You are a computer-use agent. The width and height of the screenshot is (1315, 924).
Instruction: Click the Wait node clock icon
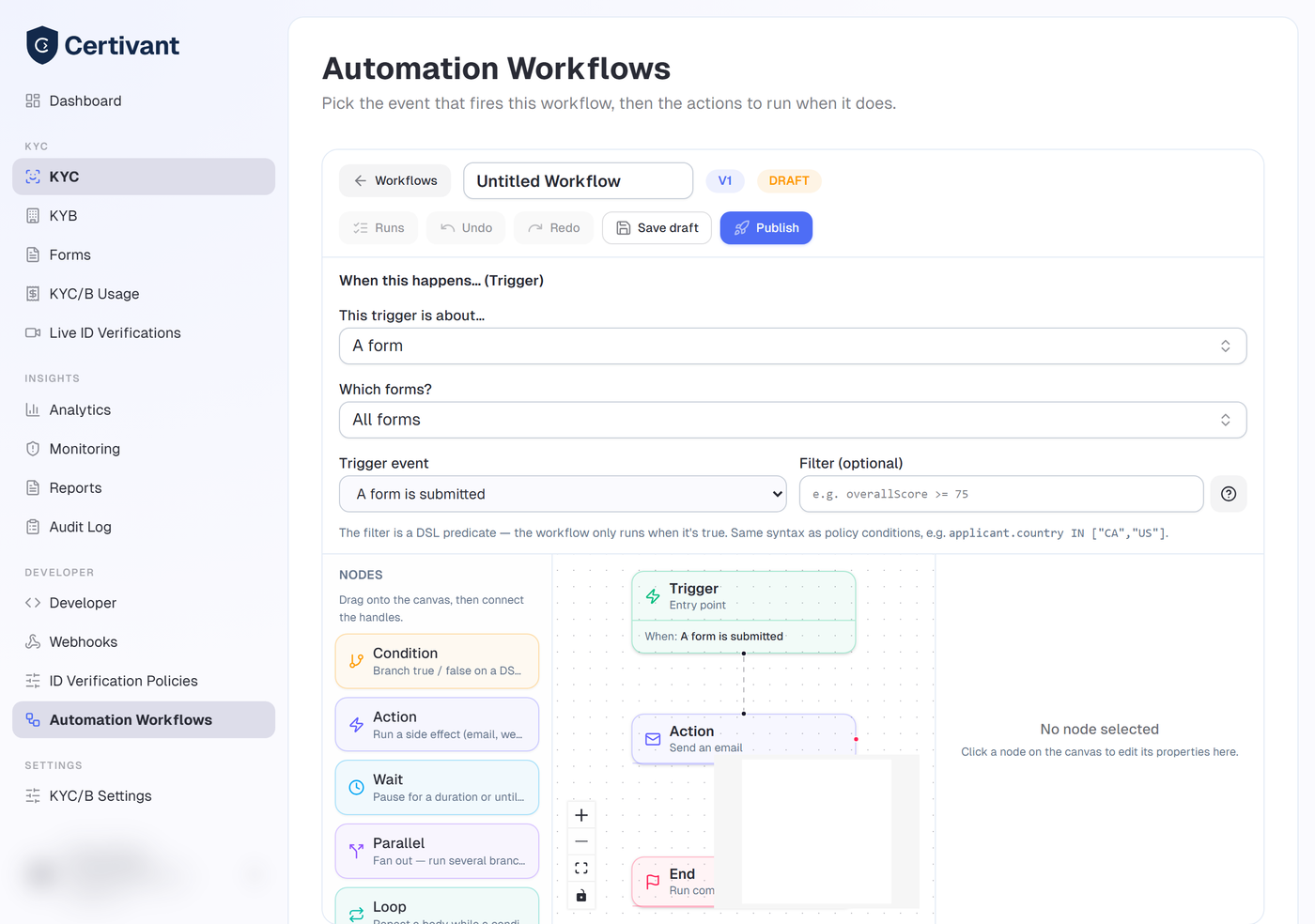coord(356,788)
